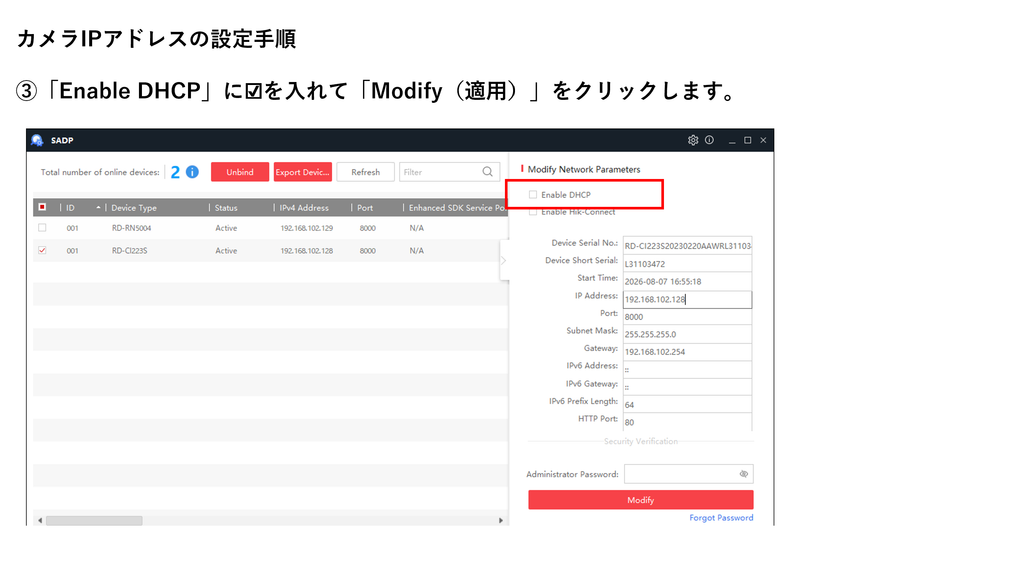Select the RD-RN5004 device name cell
This screenshot has height=572, width=1024.
click(131, 228)
